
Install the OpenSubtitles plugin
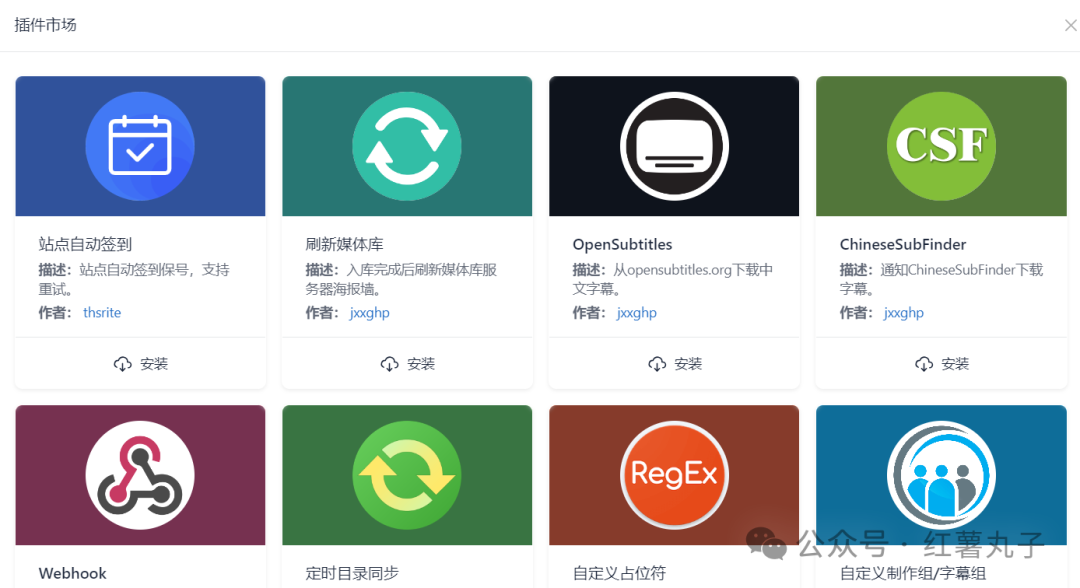point(674,364)
